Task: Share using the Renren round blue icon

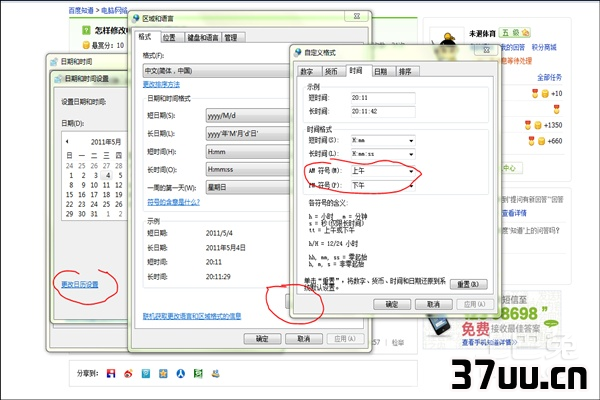Action: point(181,373)
